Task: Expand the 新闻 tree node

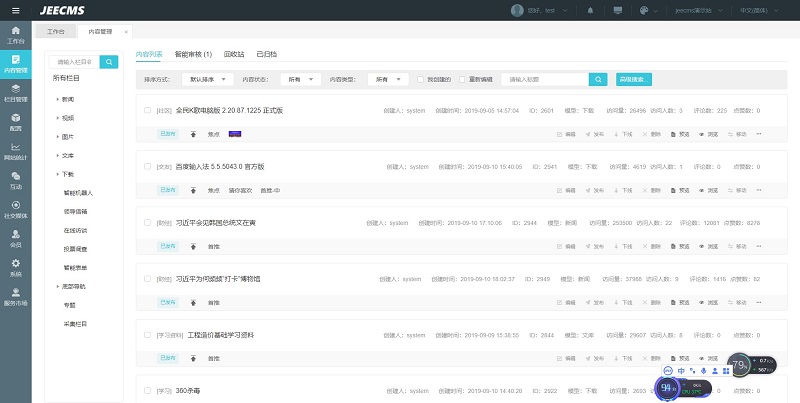Action: [x=57, y=100]
